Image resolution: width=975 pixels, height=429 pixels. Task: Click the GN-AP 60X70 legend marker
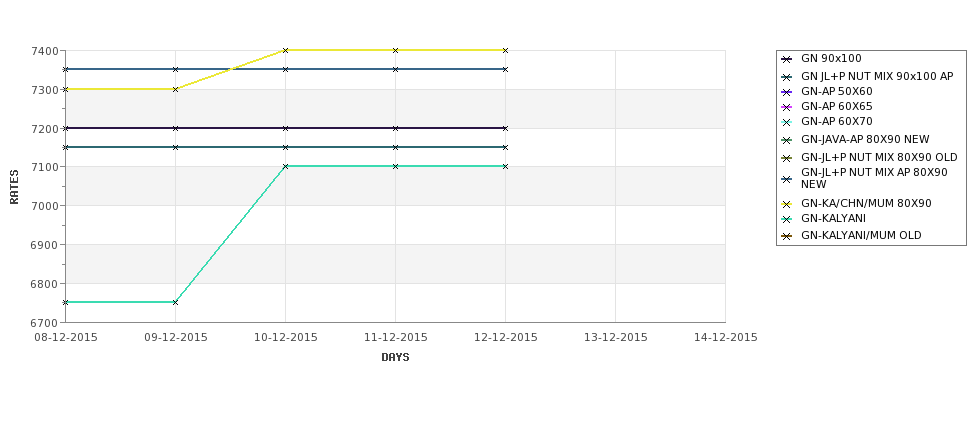pyautogui.click(x=787, y=122)
